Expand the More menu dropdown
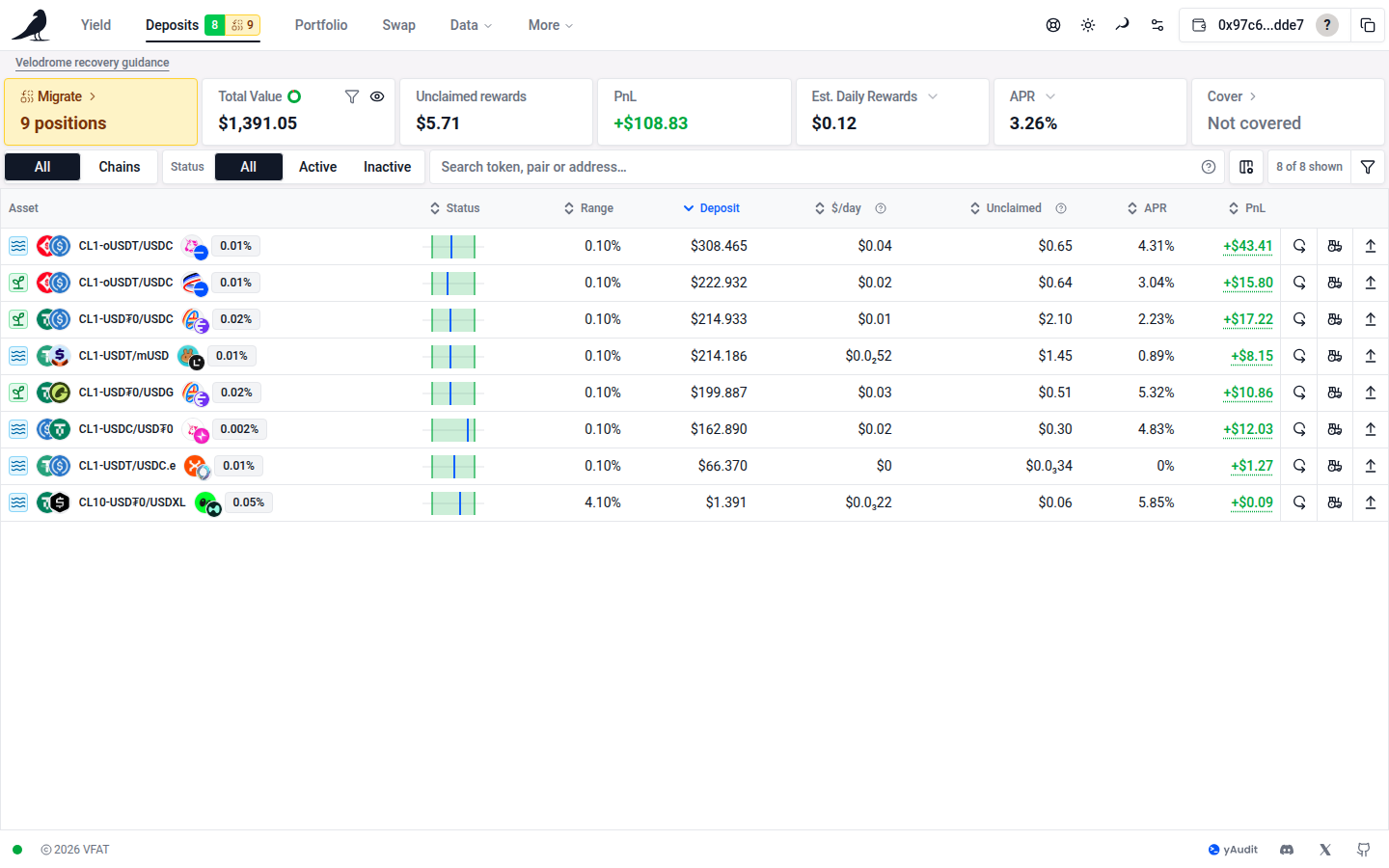The height and width of the screenshot is (868, 1389). point(551,25)
